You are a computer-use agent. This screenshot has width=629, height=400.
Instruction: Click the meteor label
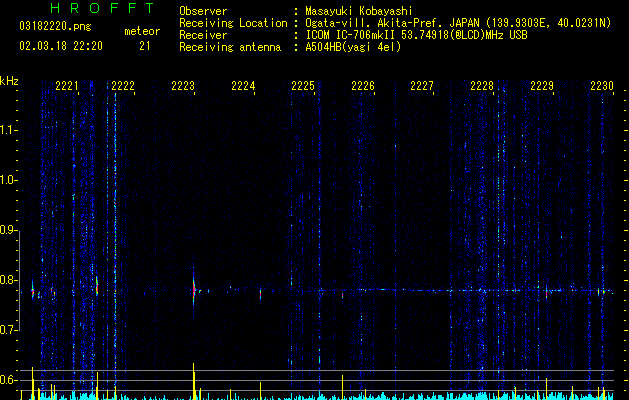tap(142, 31)
